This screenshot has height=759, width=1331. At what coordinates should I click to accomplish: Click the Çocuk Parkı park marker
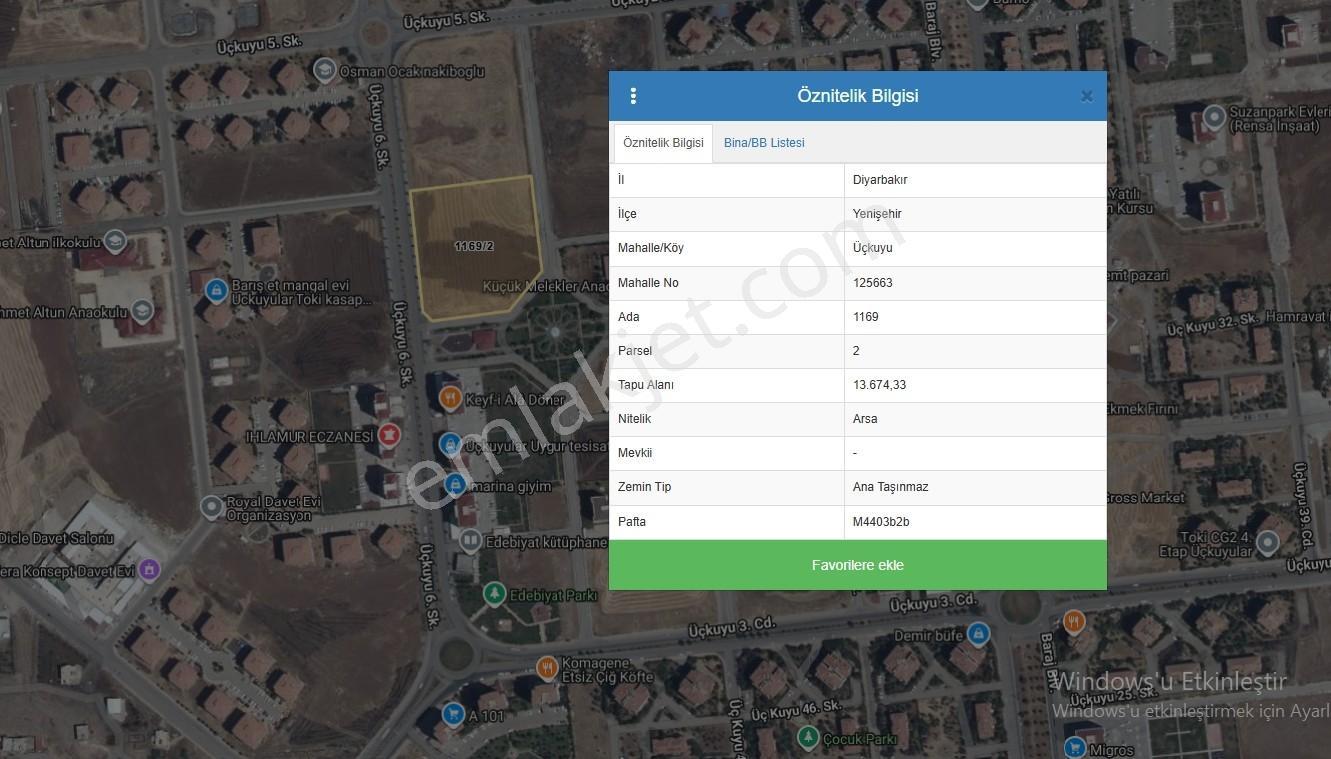(809, 738)
